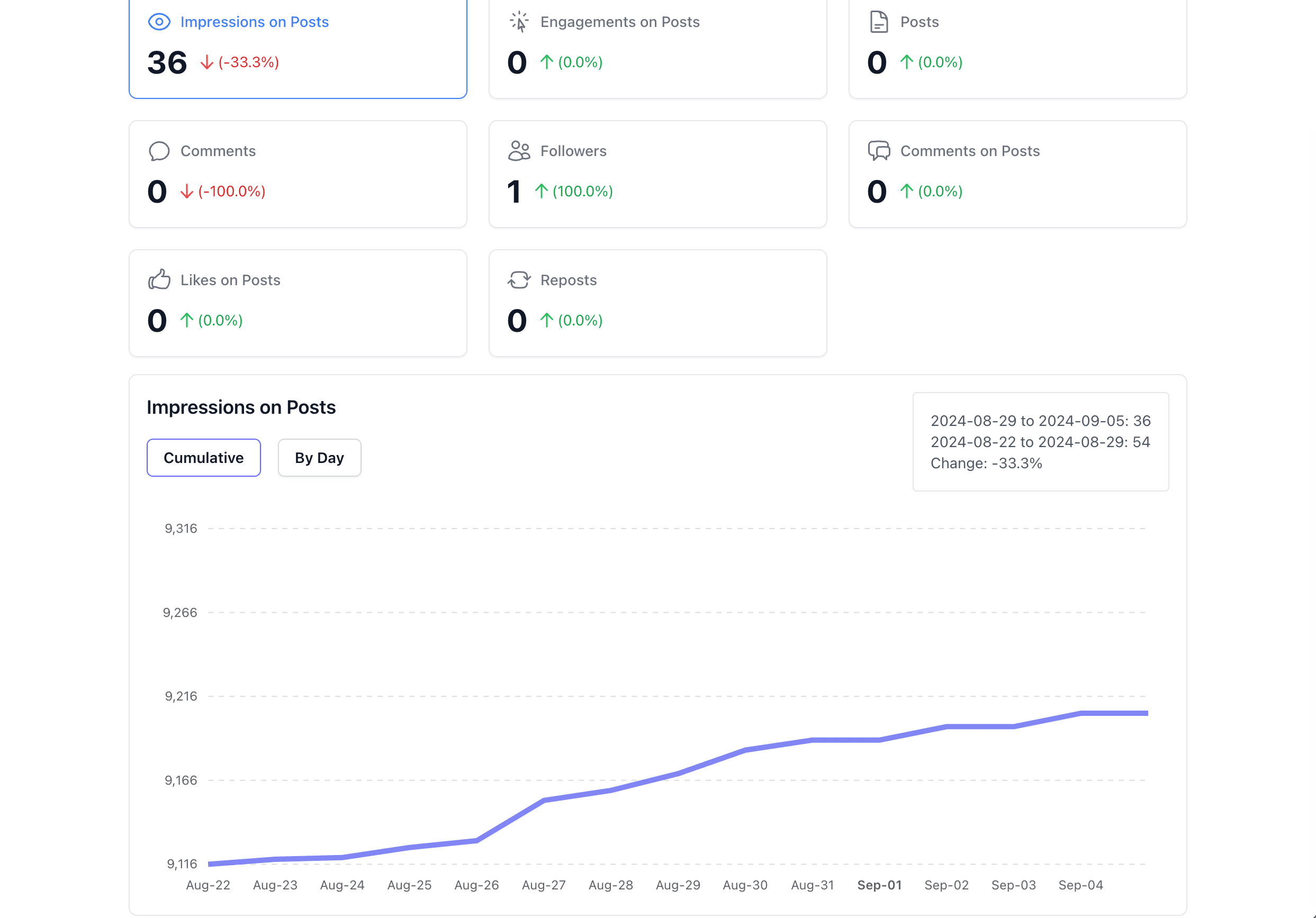
Task: Click the (-33.3%) change text
Action: (249, 62)
